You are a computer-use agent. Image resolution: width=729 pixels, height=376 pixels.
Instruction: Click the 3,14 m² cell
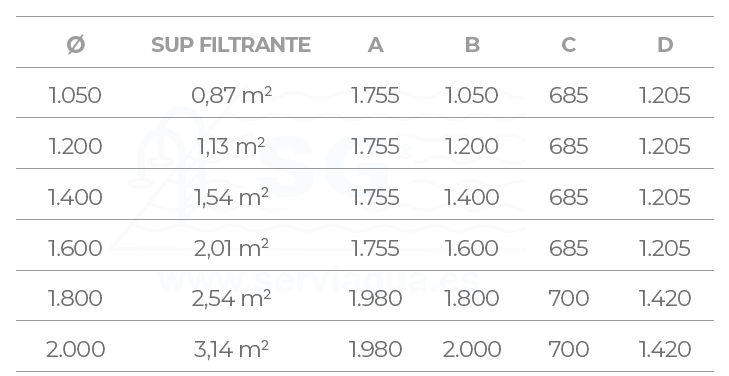231,349
